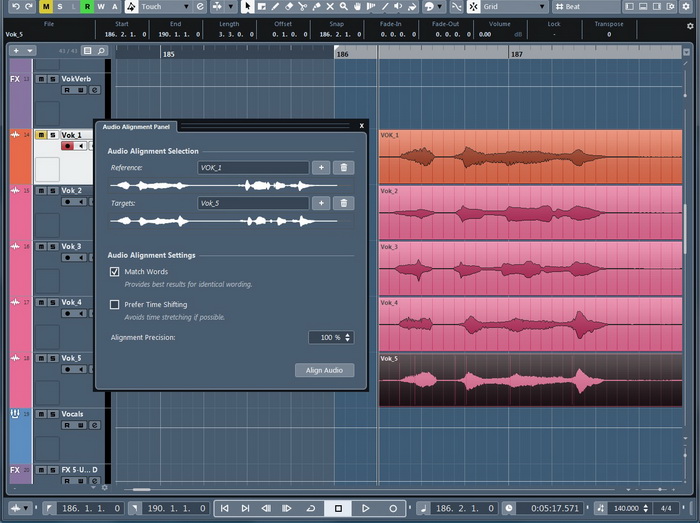Select the Vok_4 audio event
Viewport: 700px width, 523px height.
530,324
